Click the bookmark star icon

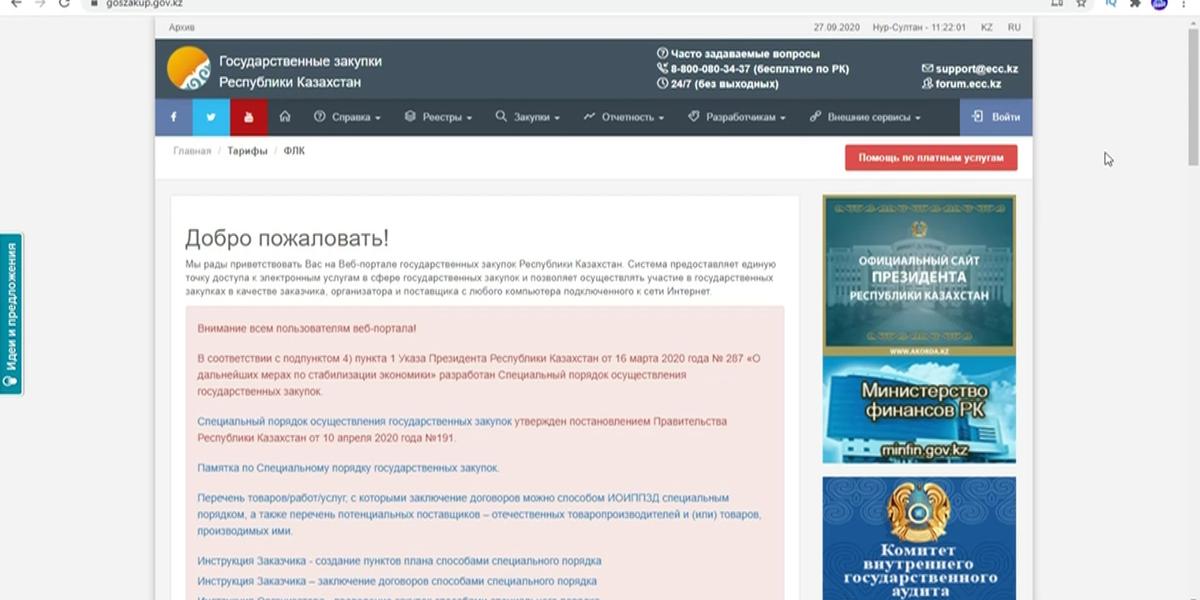coord(1081,4)
